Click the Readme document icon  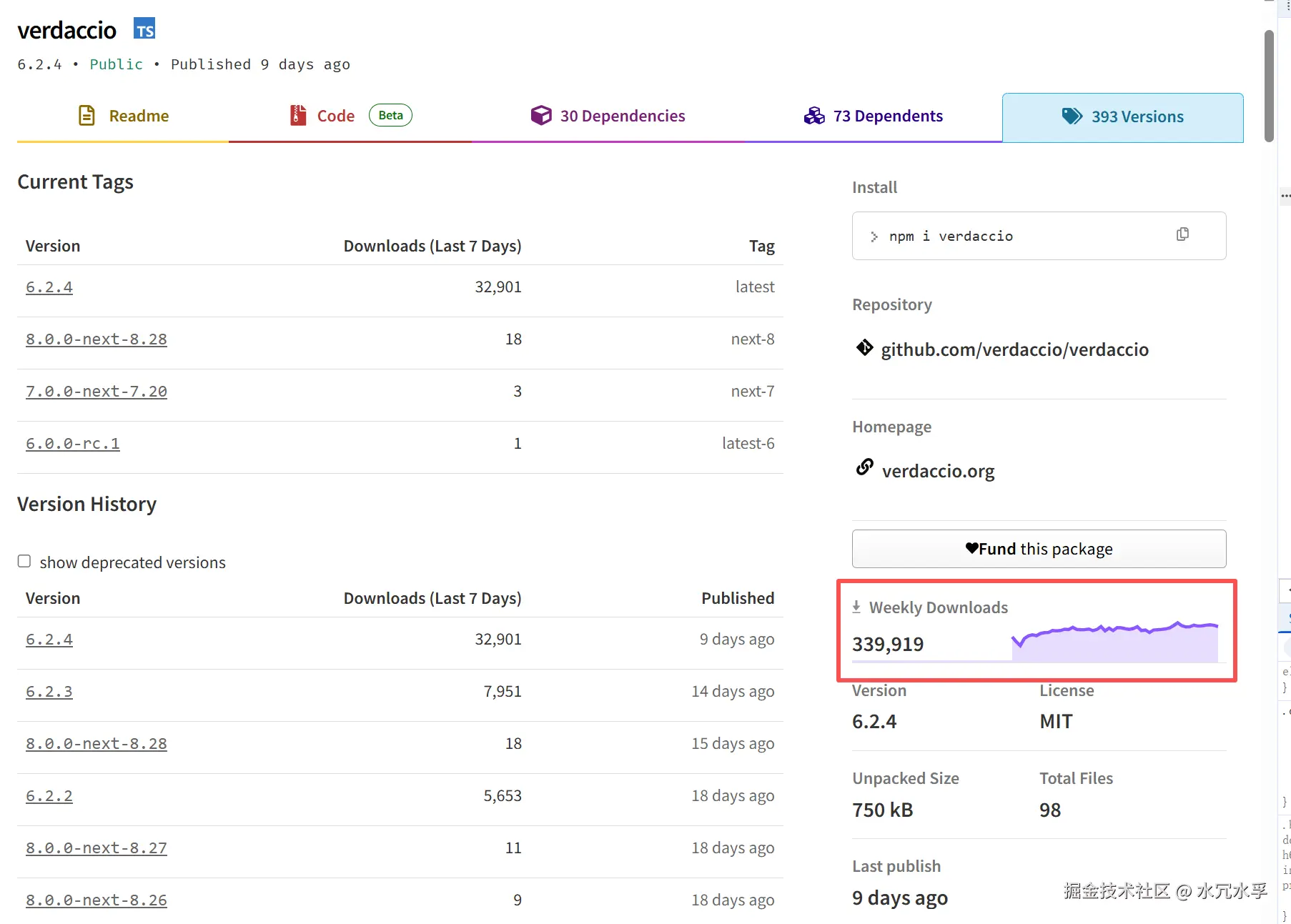pyautogui.click(x=86, y=116)
